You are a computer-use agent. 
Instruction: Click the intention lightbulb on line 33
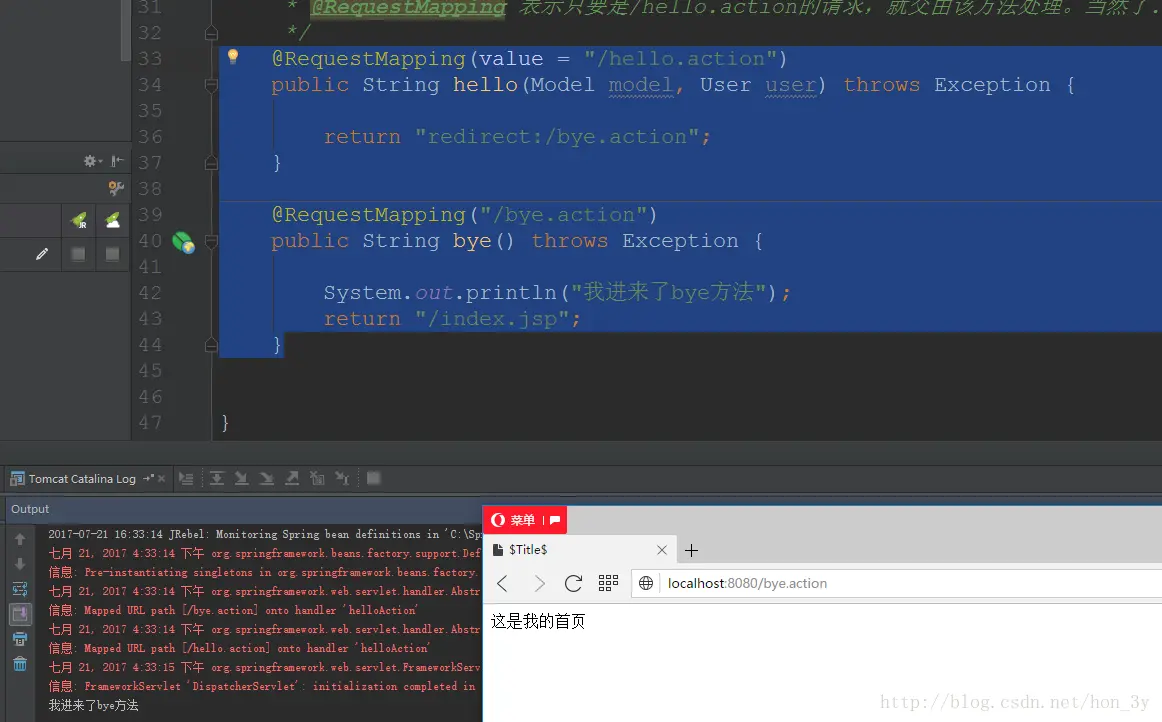233,56
